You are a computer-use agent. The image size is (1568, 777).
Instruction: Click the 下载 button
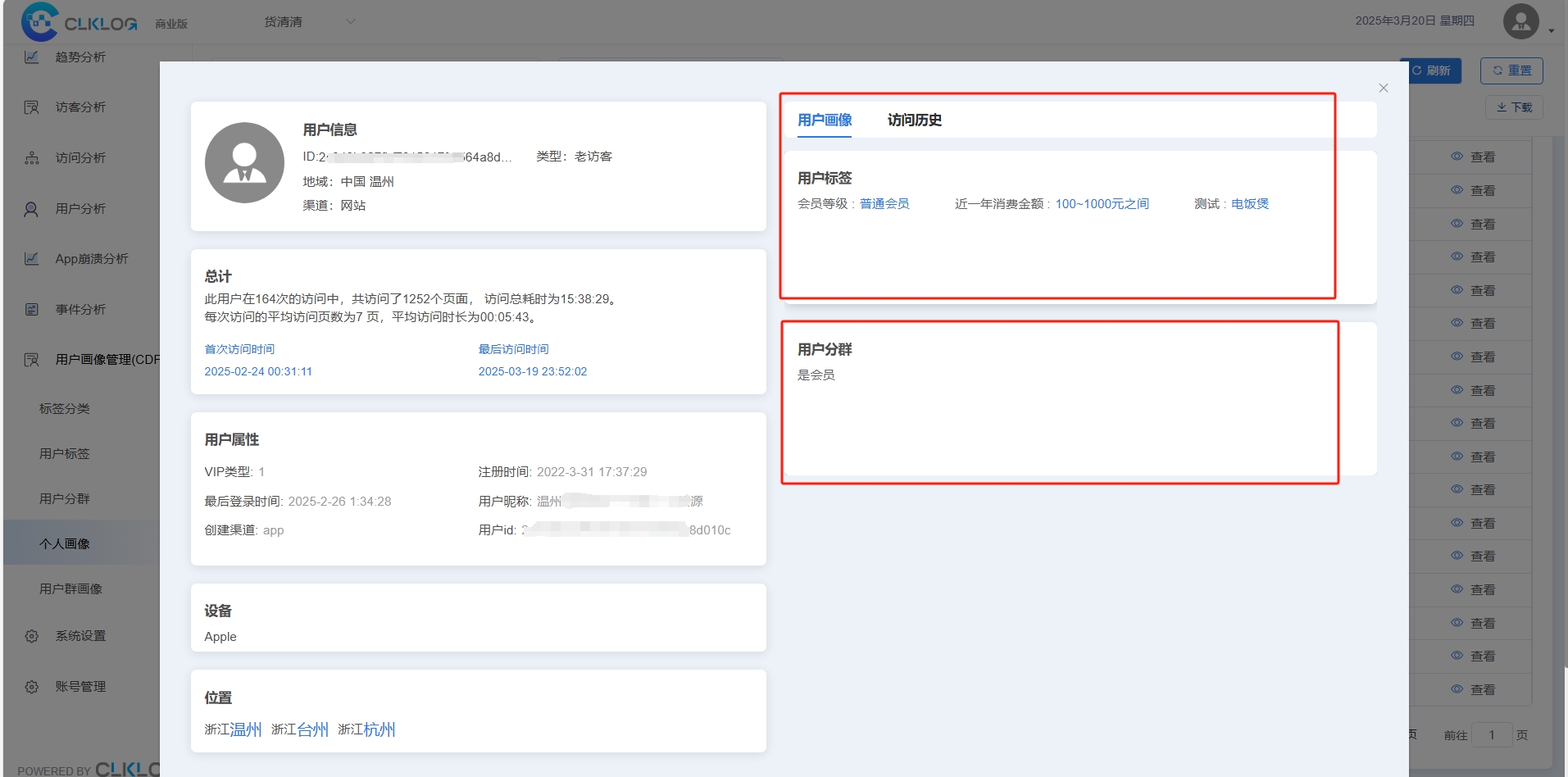click(1514, 107)
